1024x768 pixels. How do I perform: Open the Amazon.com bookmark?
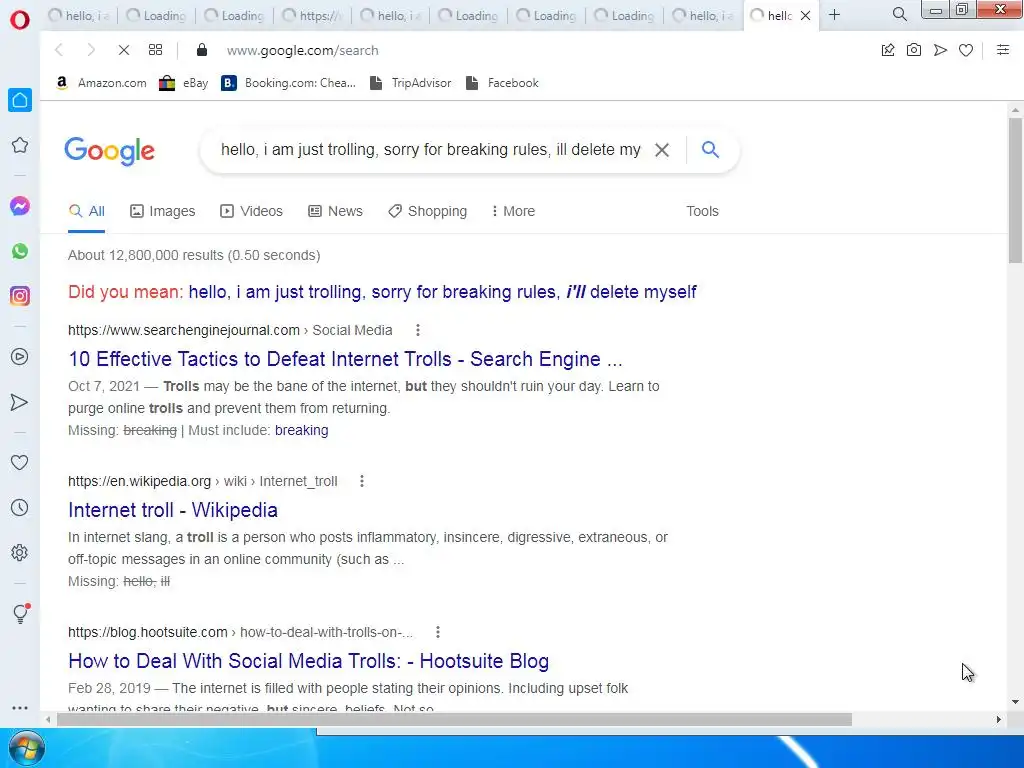click(101, 83)
